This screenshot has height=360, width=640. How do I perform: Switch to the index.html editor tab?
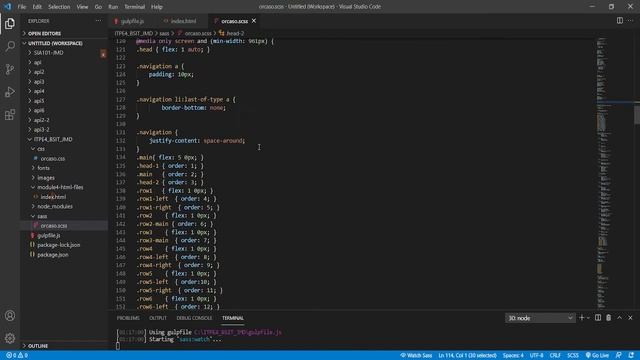(x=182, y=21)
